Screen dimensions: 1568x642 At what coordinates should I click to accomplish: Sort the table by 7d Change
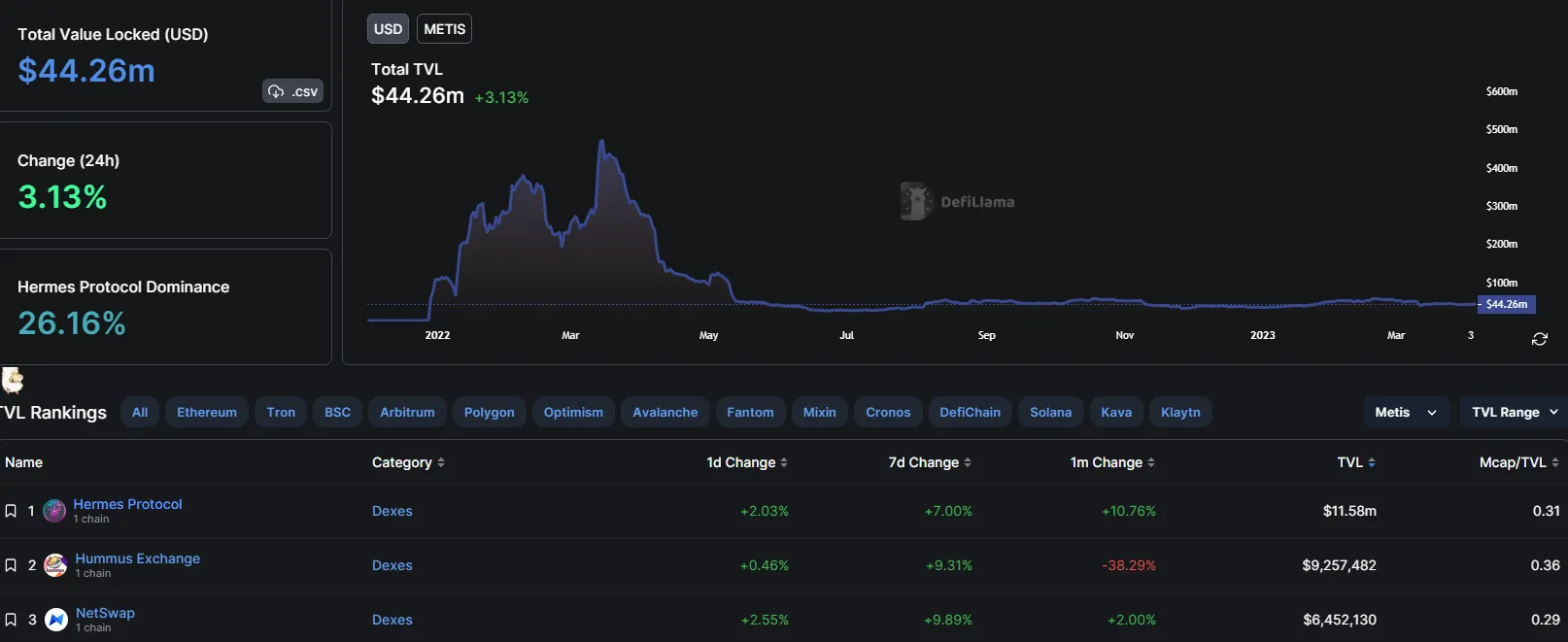tap(930, 462)
